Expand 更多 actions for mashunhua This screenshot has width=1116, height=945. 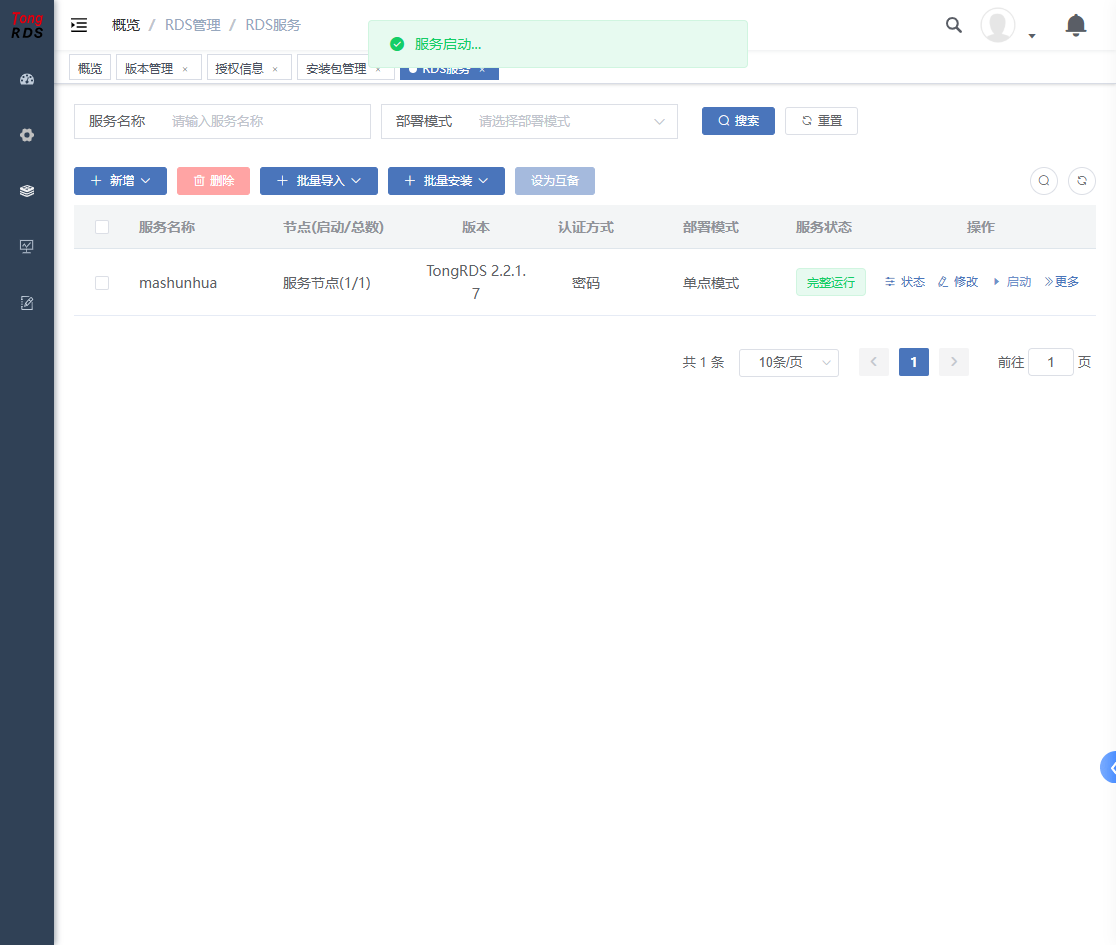click(x=1061, y=282)
